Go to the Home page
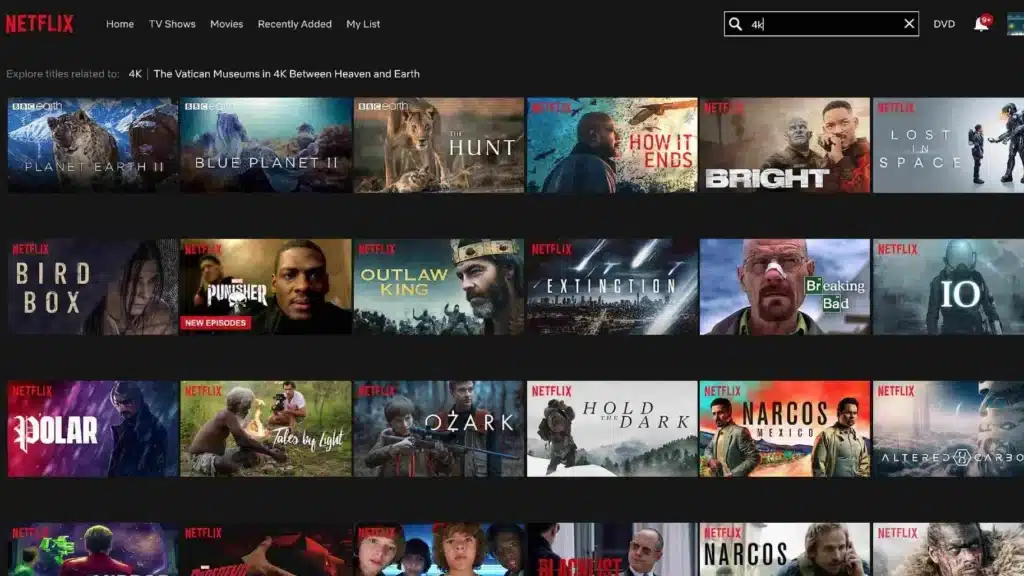1024x576 pixels. coord(120,24)
